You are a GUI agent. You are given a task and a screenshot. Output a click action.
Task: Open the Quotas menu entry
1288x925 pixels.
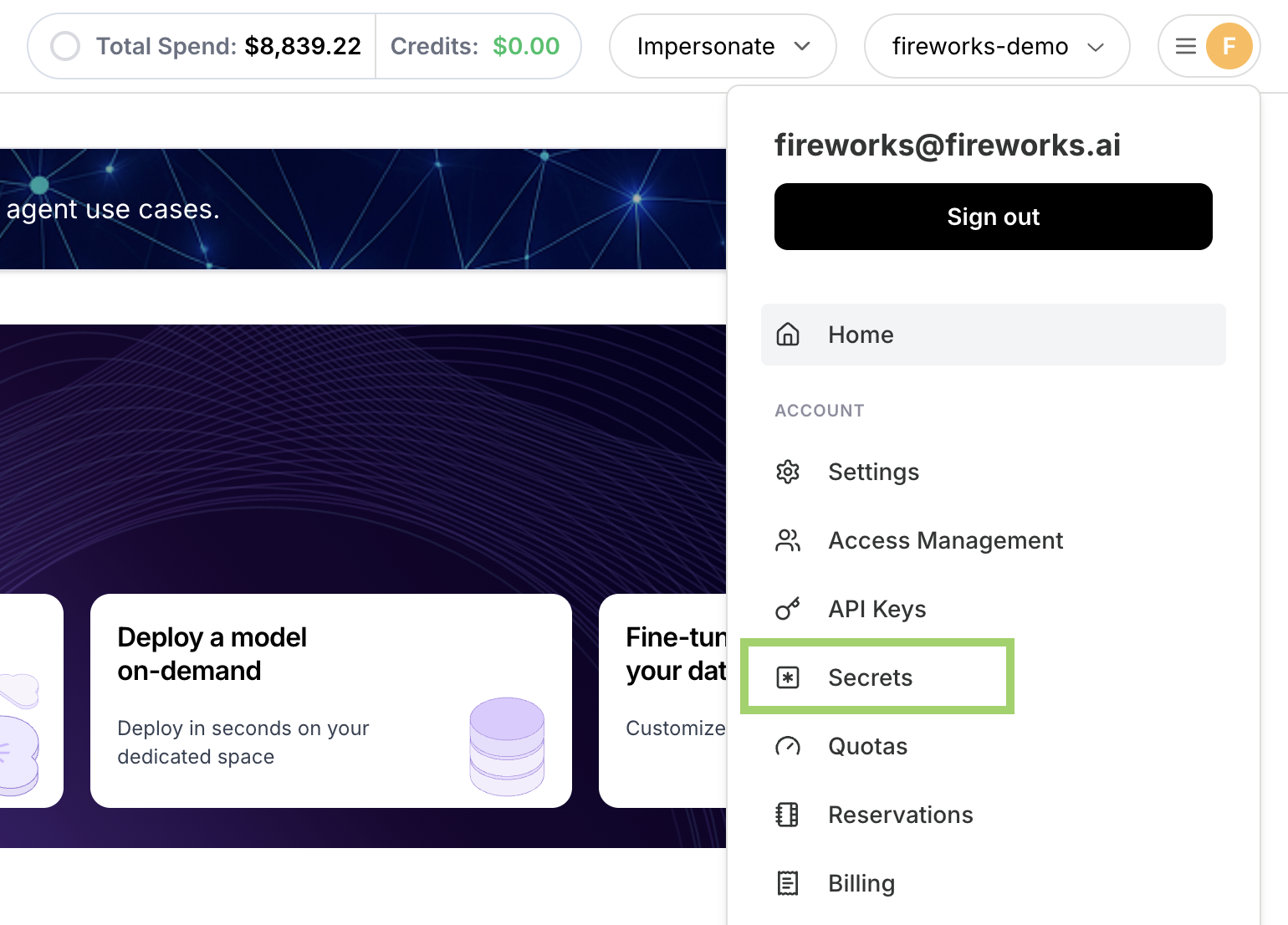pos(994,746)
